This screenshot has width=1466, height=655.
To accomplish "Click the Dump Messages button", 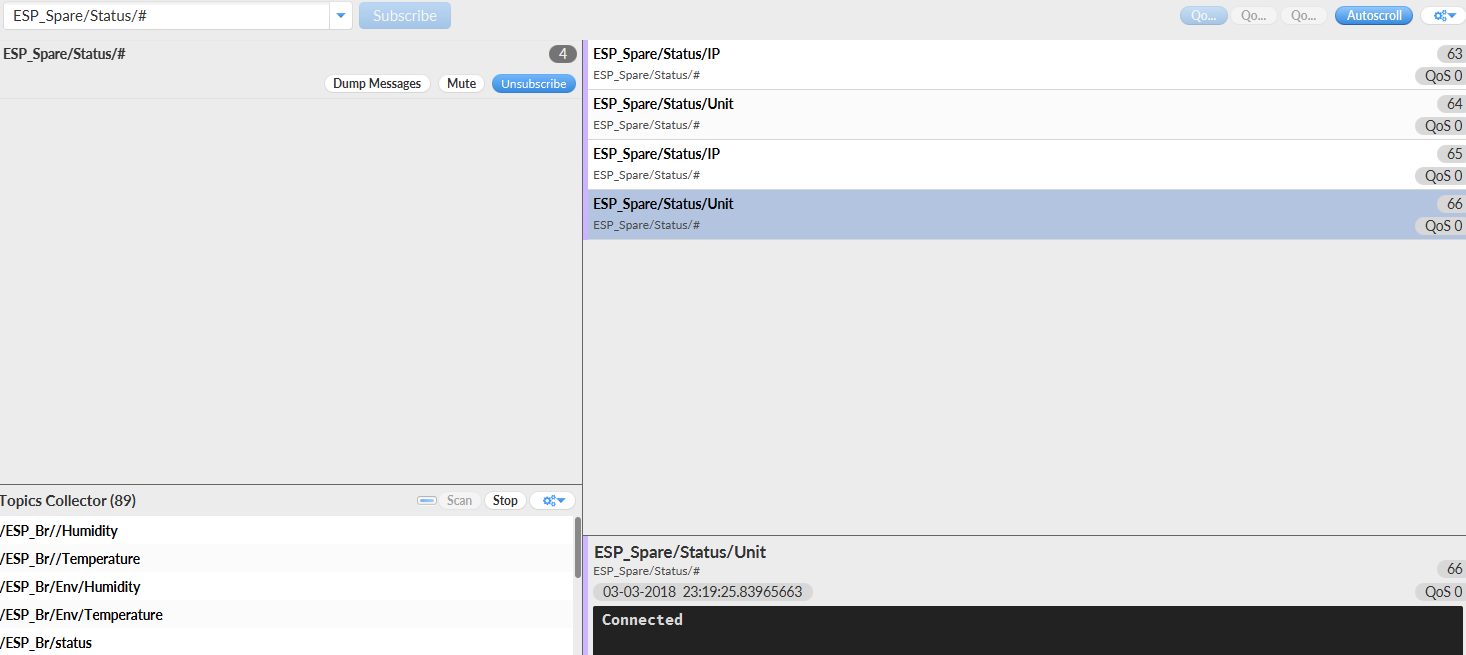I will pos(377,83).
